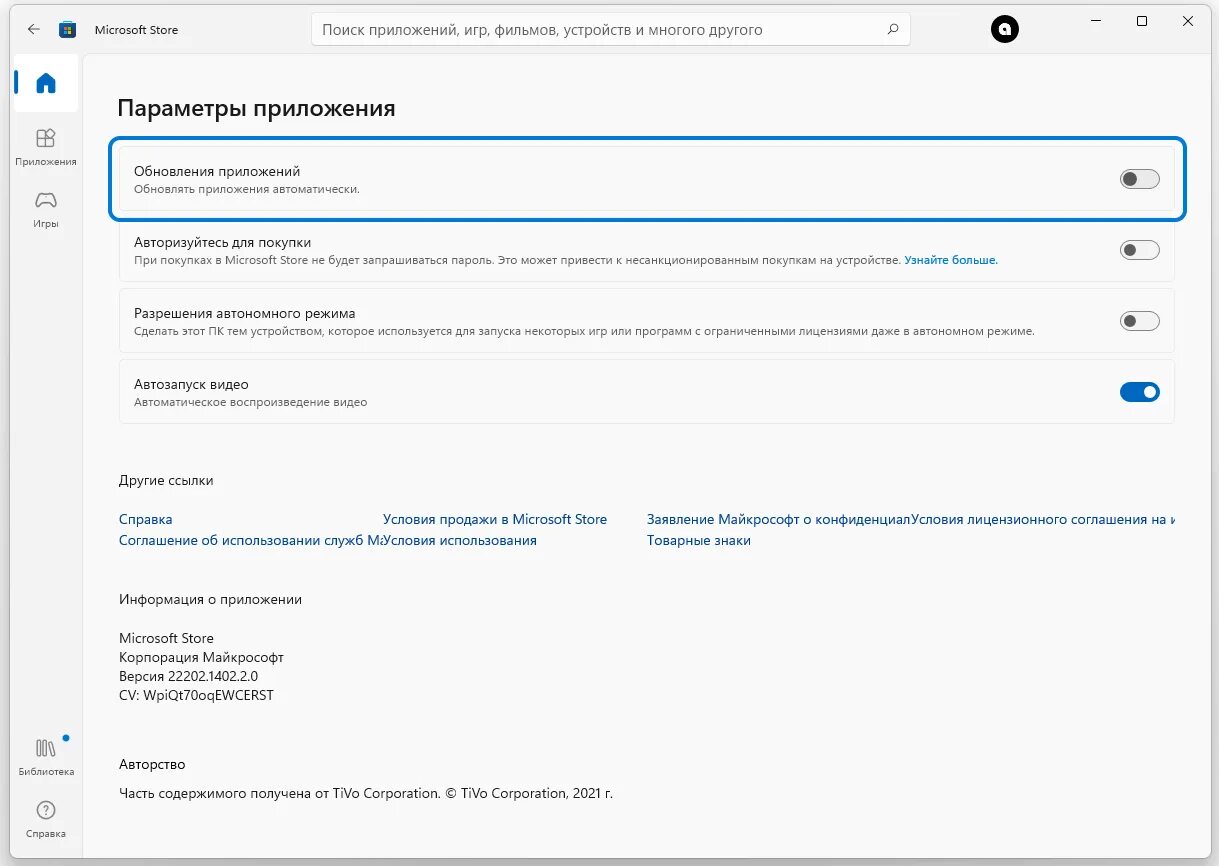Close the Microsoft Store window
Screen dimensions: 1219x866
click(x=1188, y=21)
